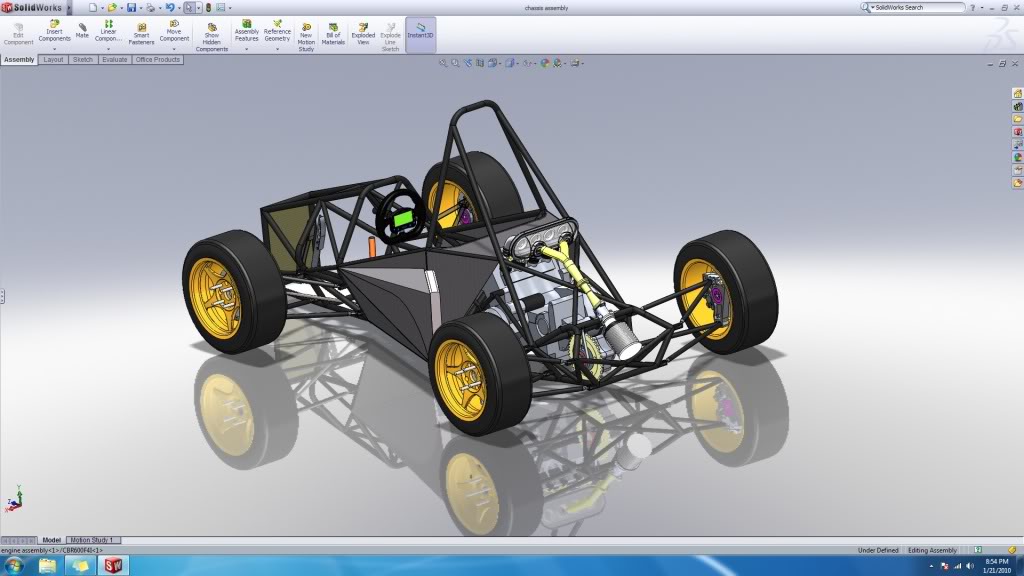Image resolution: width=1024 pixels, height=576 pixels.
Task: Click the Undo icon
Action: click(170, 8)
